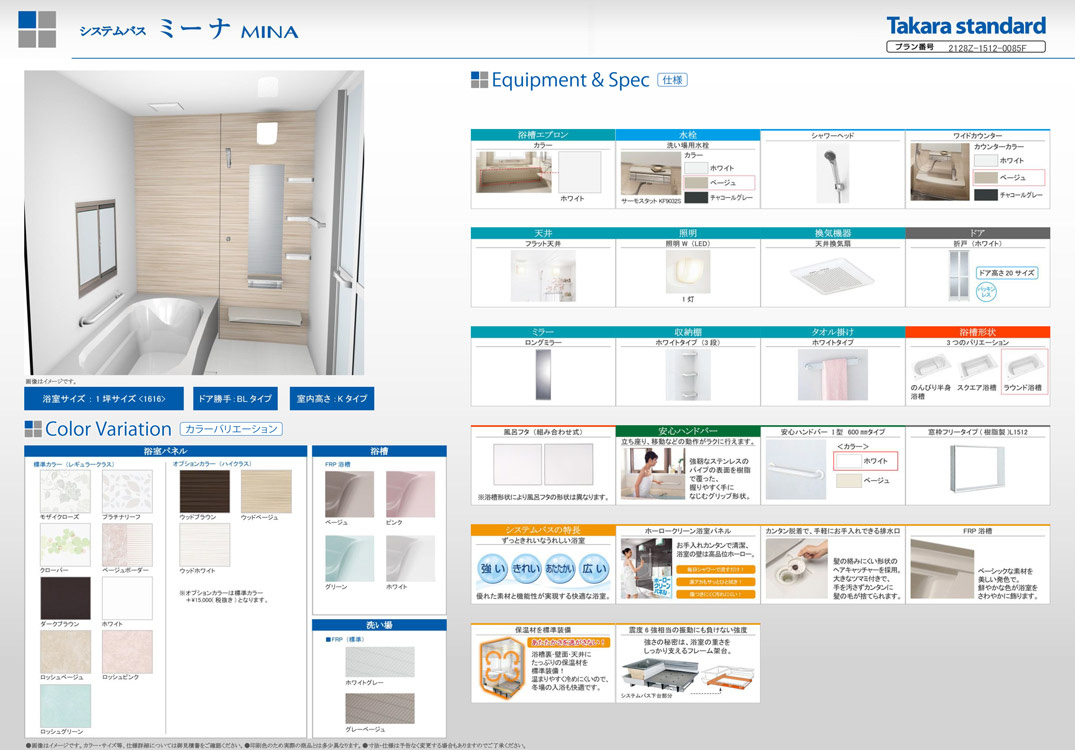Select the ピンク FRP bathtub color

410,494
